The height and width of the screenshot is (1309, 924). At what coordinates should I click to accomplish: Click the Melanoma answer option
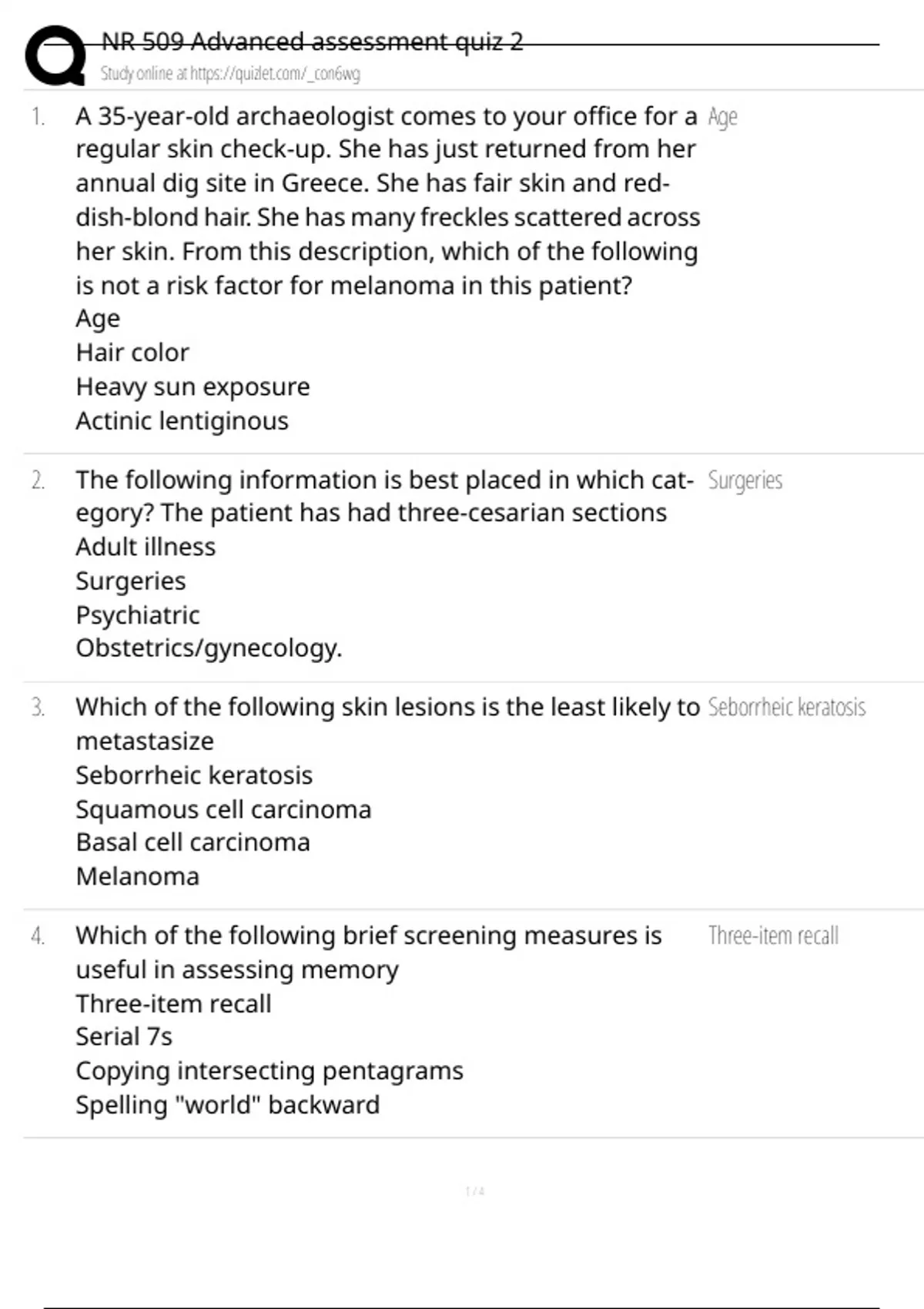(137, 876)
